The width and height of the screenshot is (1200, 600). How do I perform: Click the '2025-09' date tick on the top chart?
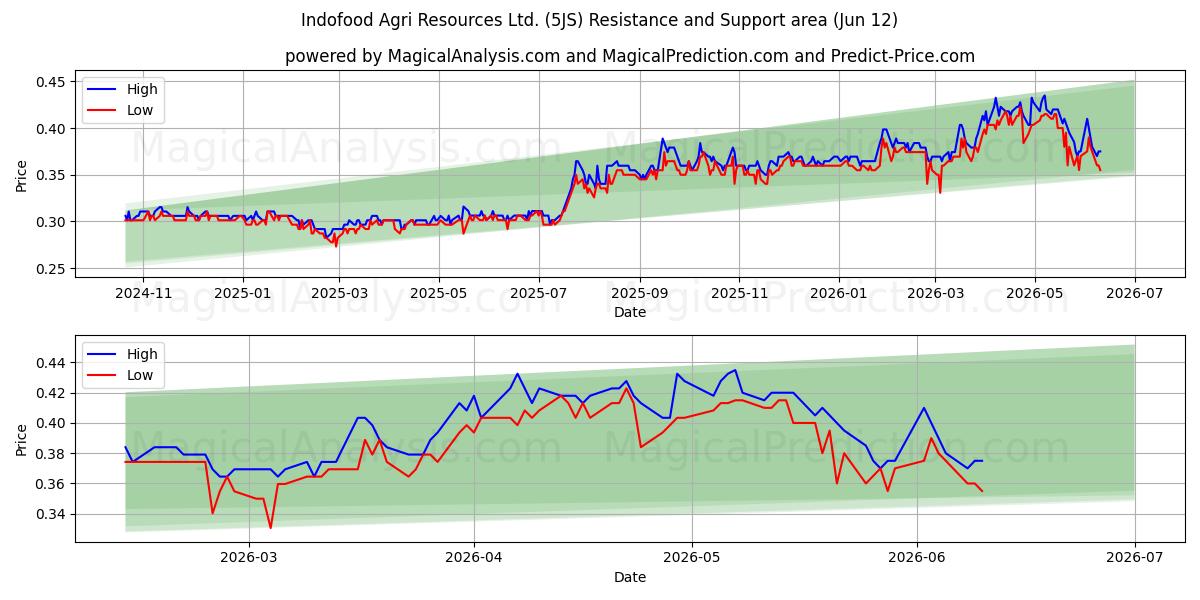pyautogui.click(x=640, y=293)
